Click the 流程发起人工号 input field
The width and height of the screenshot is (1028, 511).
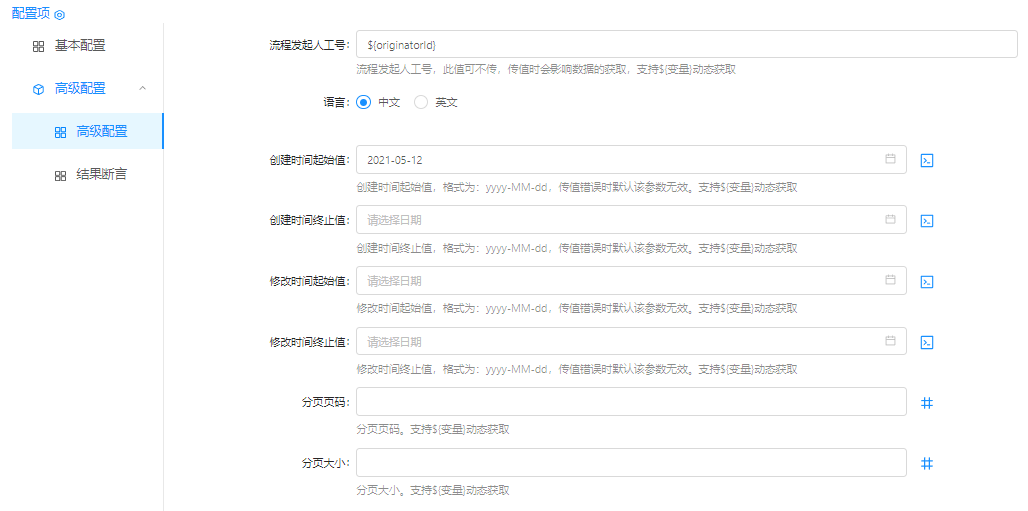point(686,45)
